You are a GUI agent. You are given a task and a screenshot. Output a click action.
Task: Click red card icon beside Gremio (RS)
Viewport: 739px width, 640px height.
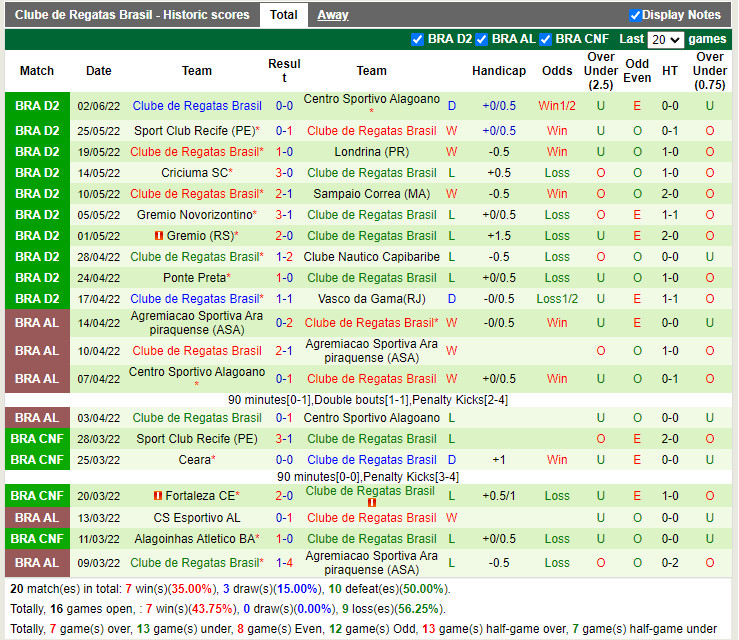pos(158,236)
